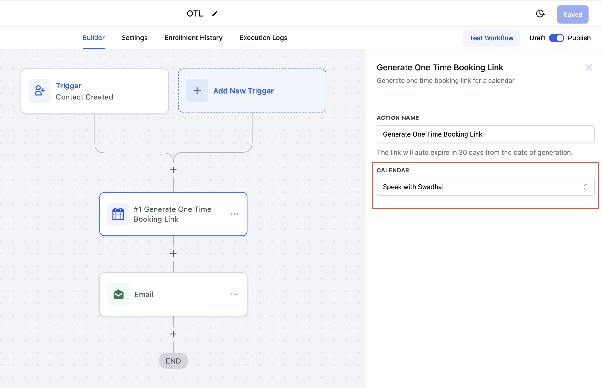Open the #1 Generate One Time Booking Link step
The width and height of the screenshot is (602, 388).
tap(173, 214)
